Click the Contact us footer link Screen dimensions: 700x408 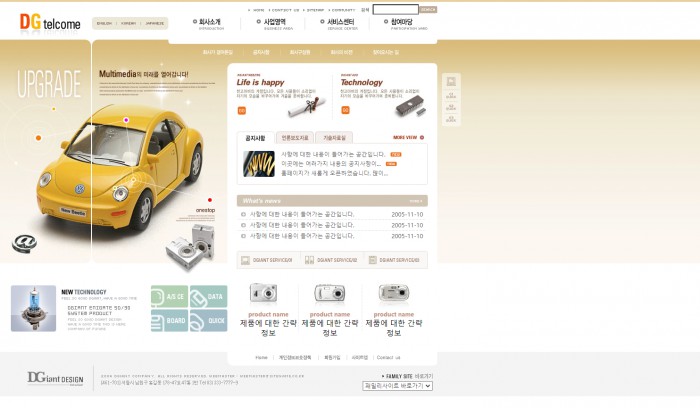[x=388, y=357]
